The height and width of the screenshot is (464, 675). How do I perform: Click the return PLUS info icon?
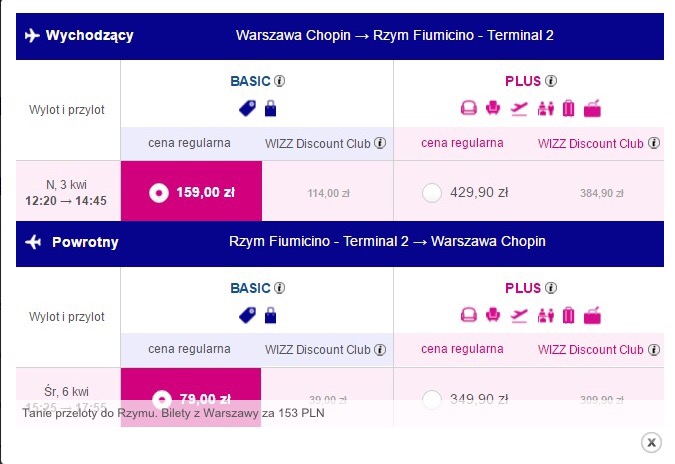click(x=551, y=288)
